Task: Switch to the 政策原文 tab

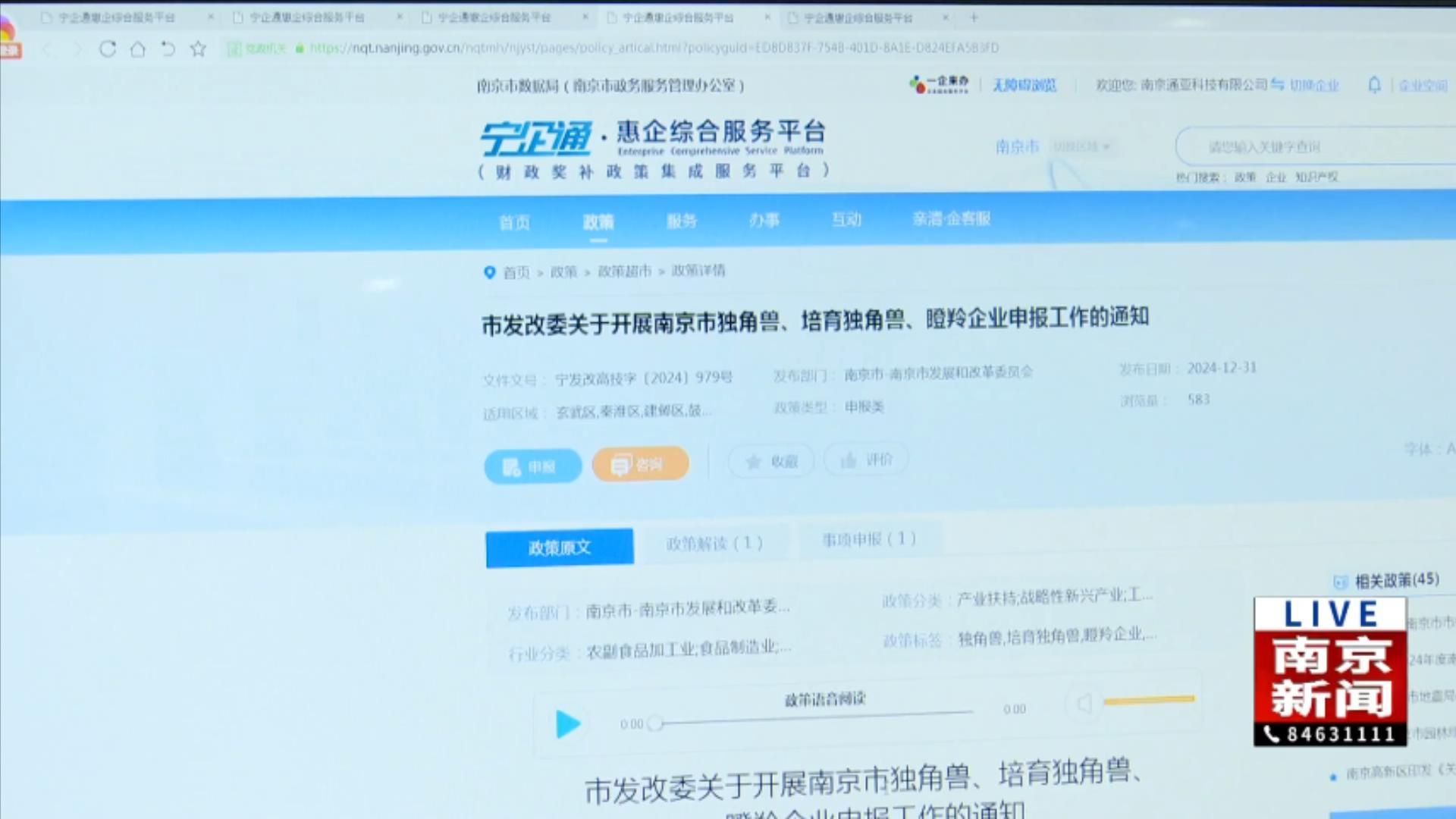Action: (x=560, y=548)
